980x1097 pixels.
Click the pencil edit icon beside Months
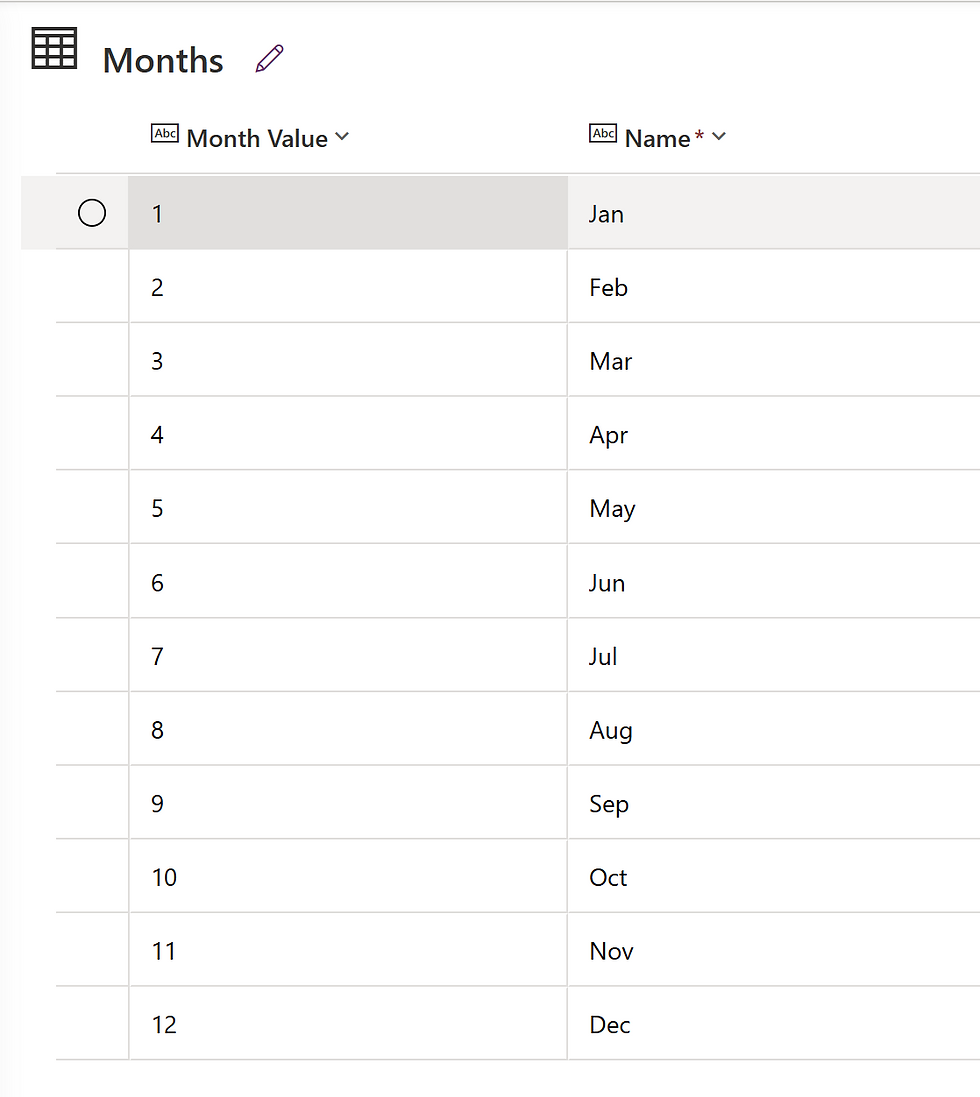pos(269,59)
